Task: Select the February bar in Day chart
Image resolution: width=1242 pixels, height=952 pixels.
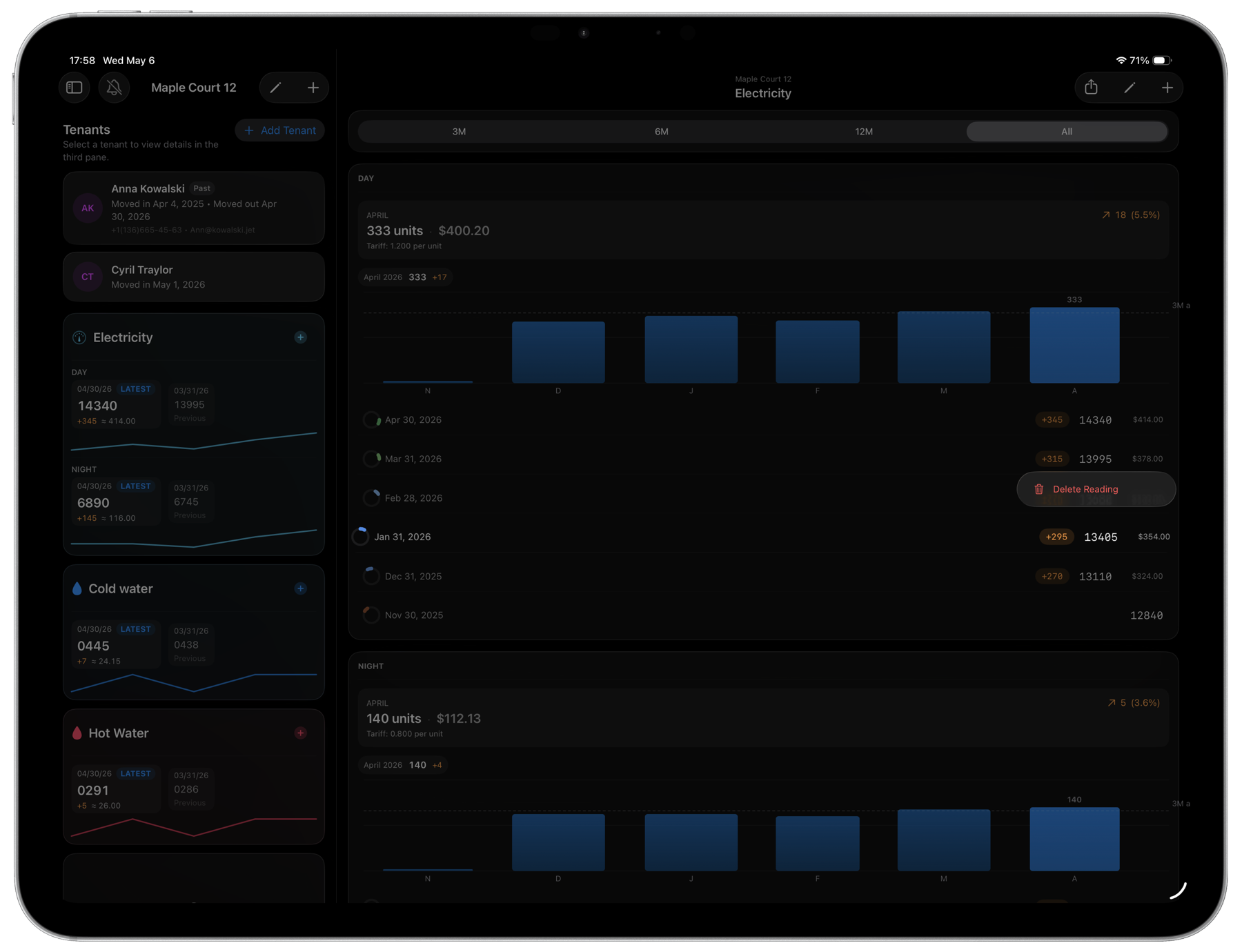Action: click(x=818, y=351)
